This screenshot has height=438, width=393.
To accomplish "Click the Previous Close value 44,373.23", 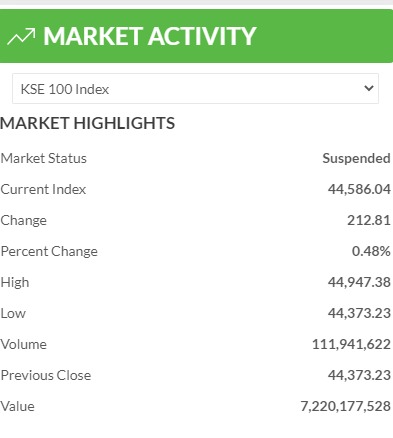I will [x=359, y=375].
